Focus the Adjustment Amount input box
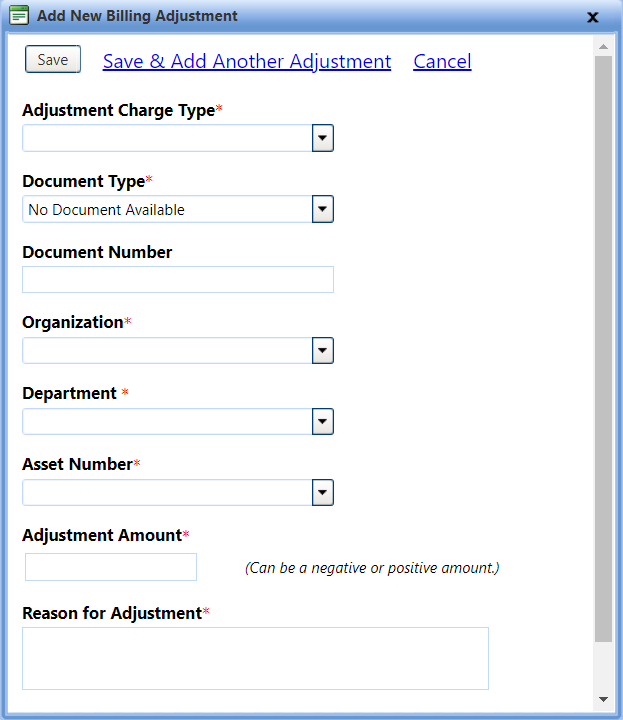Screen dimensions: 623x720 point(111,567)
